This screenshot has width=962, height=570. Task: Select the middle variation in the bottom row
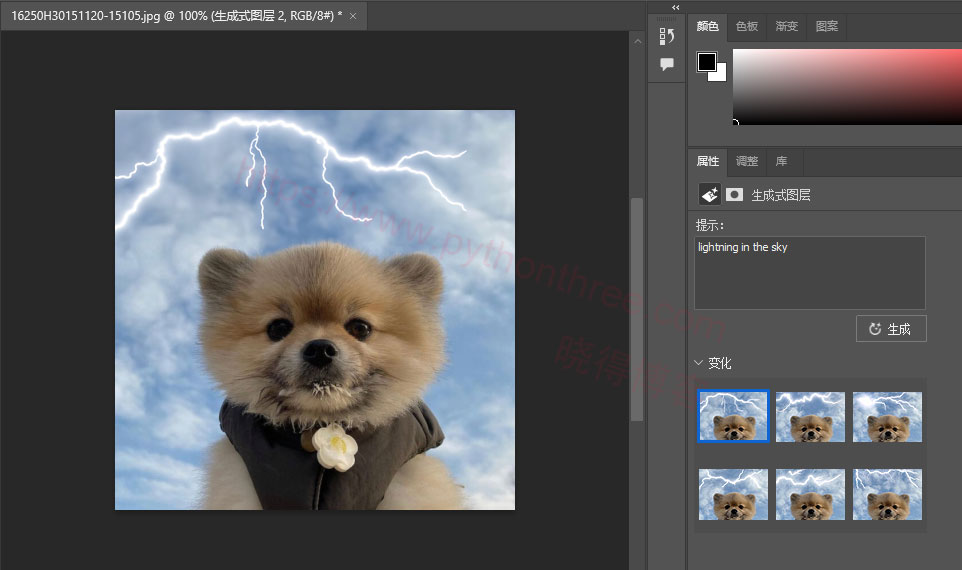click(810, 495)
